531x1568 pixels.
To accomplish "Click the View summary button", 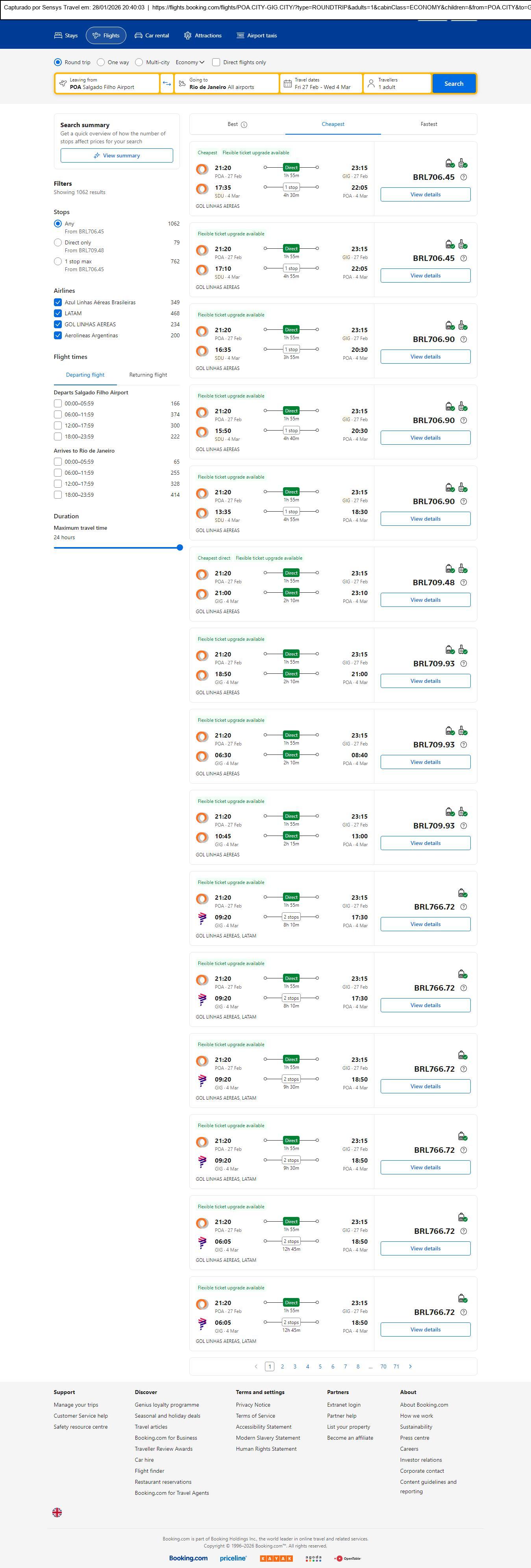I will click(x=116, y=156).
